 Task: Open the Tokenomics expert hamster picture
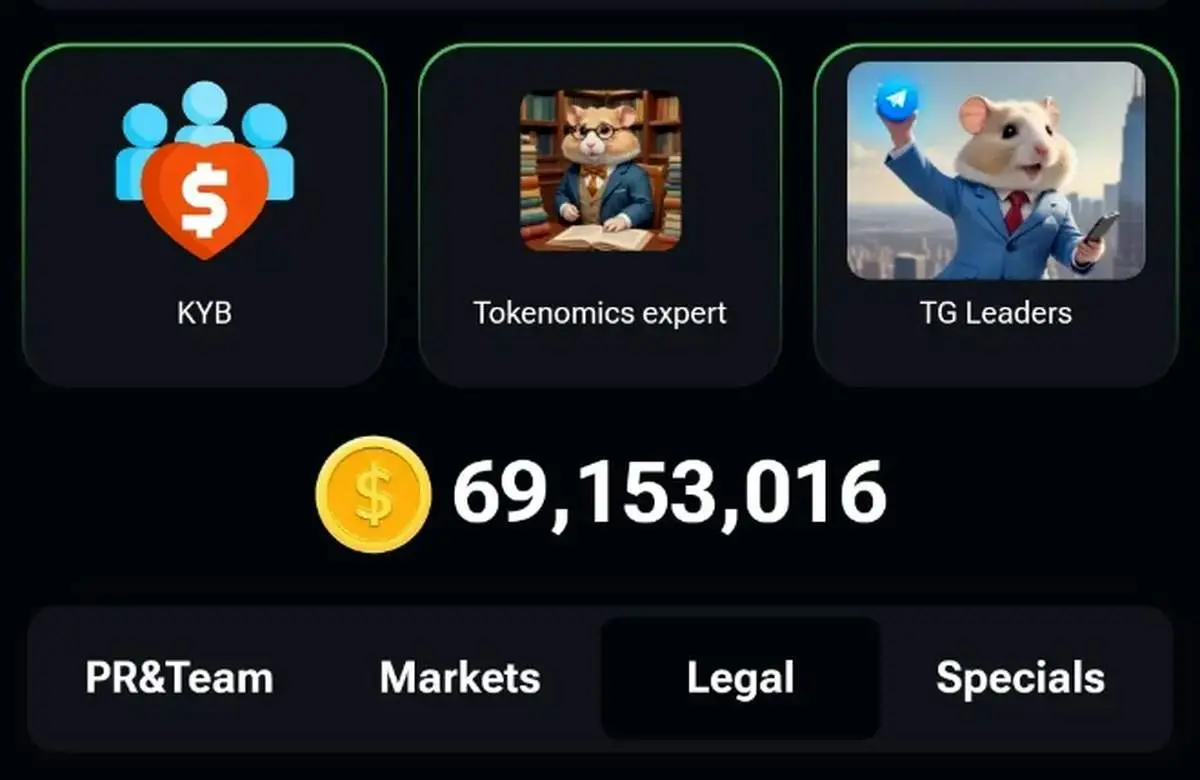[600, 171]
